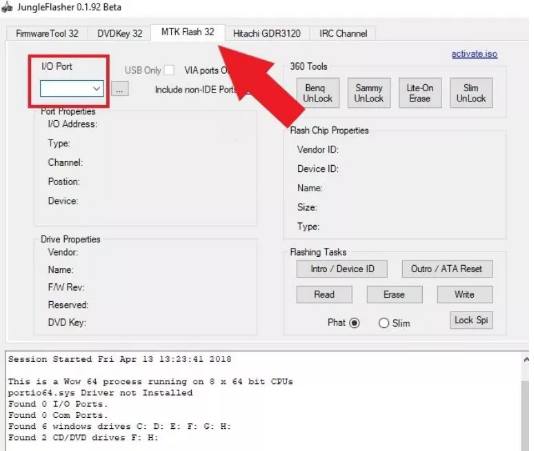Viewport: 534px width, 451px height.
Task: Select the Phat radio button
Action: pos(355,323)
